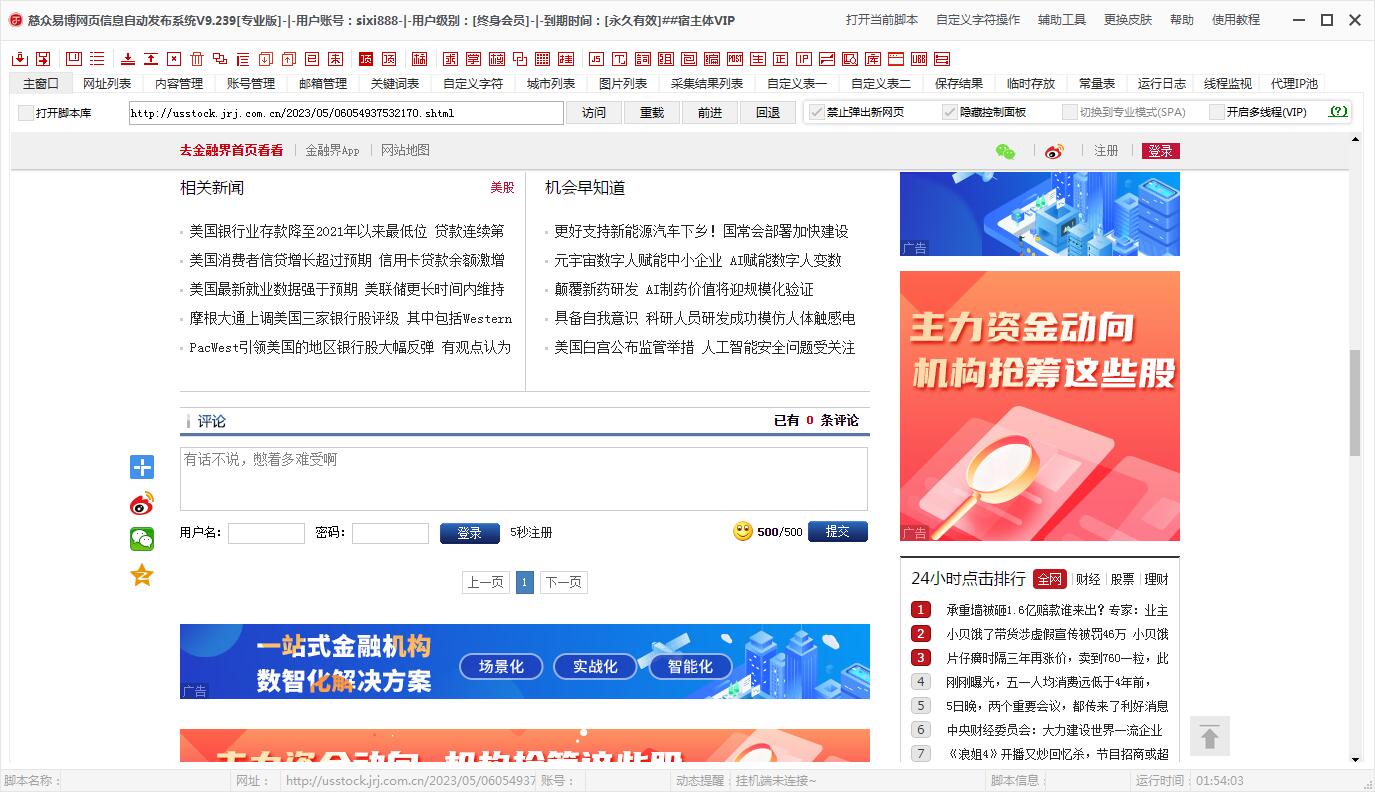1375x792 pixels.
Task: Click the trash can toolbar icon
Action: [197, 59]
